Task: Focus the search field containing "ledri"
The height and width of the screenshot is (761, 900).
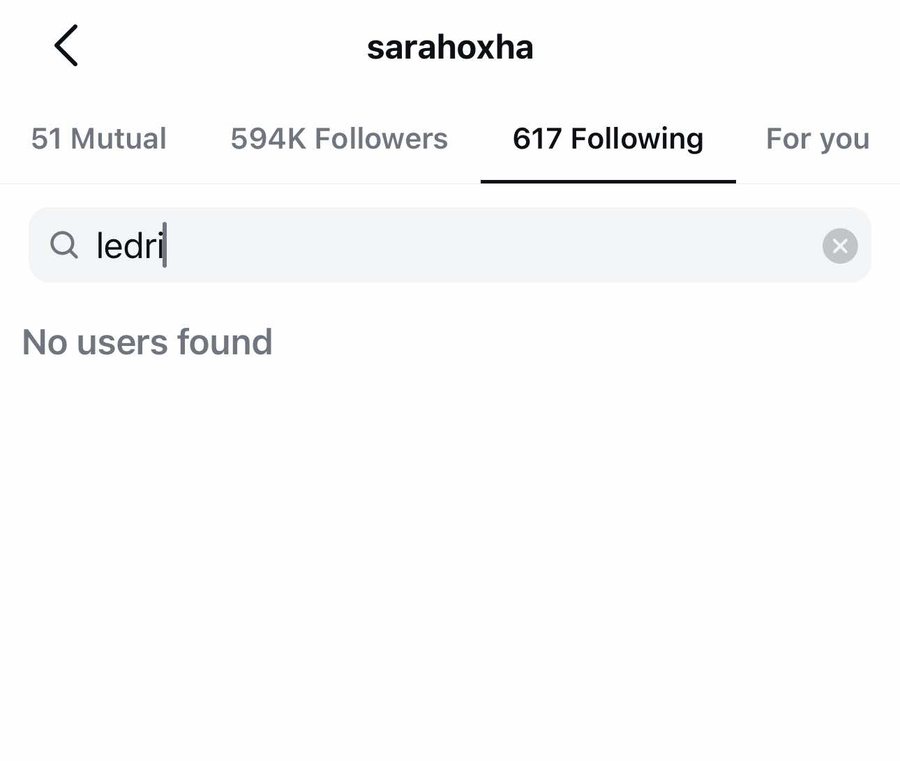Action: pos(450,245)
